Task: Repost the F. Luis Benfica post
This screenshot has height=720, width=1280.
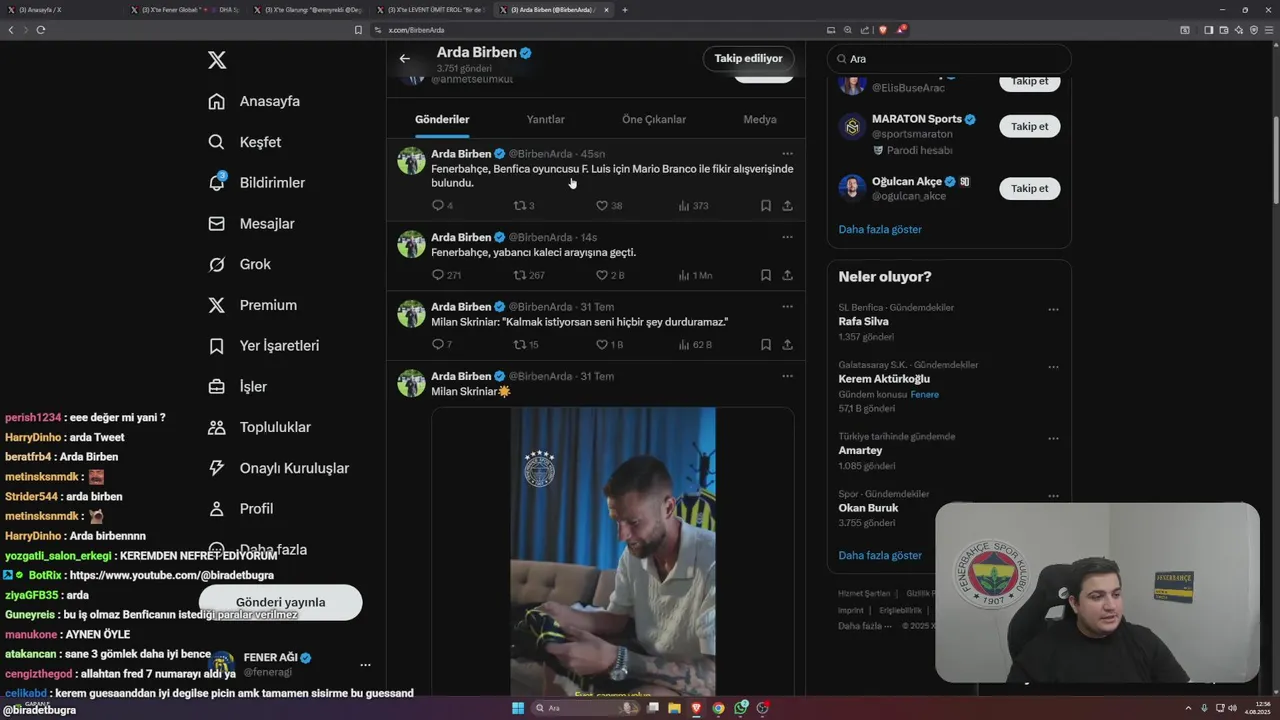Action: pos(524,206)
